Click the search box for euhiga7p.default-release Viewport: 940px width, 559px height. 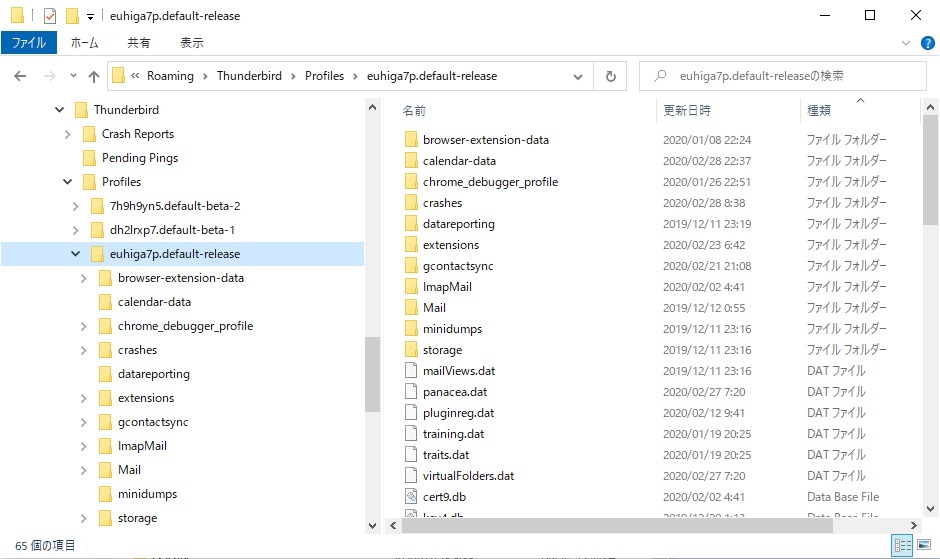[790, 76]
